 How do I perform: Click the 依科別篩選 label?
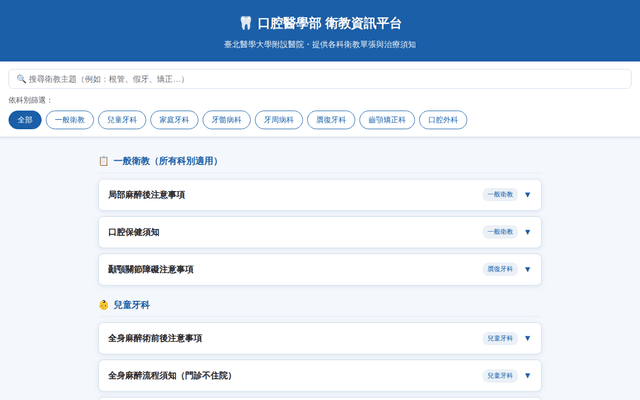click(30, 100)
